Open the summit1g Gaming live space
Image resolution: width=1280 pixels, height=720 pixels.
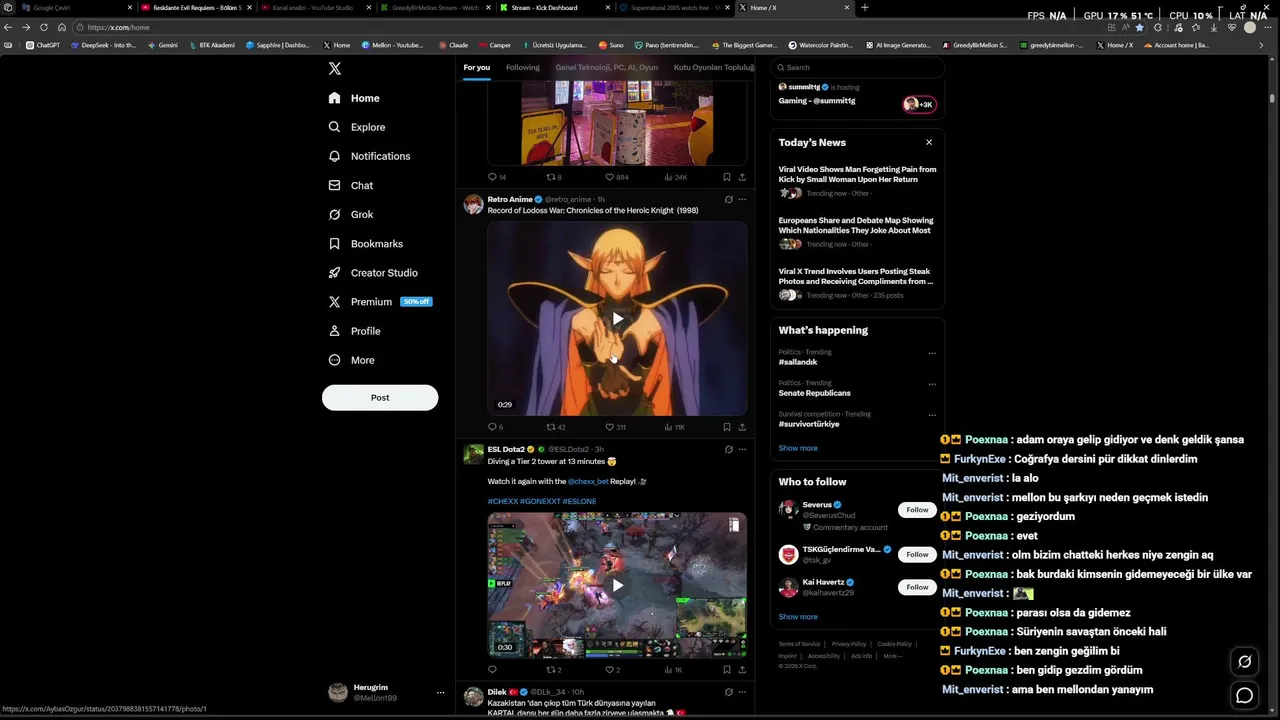(857, 95)
